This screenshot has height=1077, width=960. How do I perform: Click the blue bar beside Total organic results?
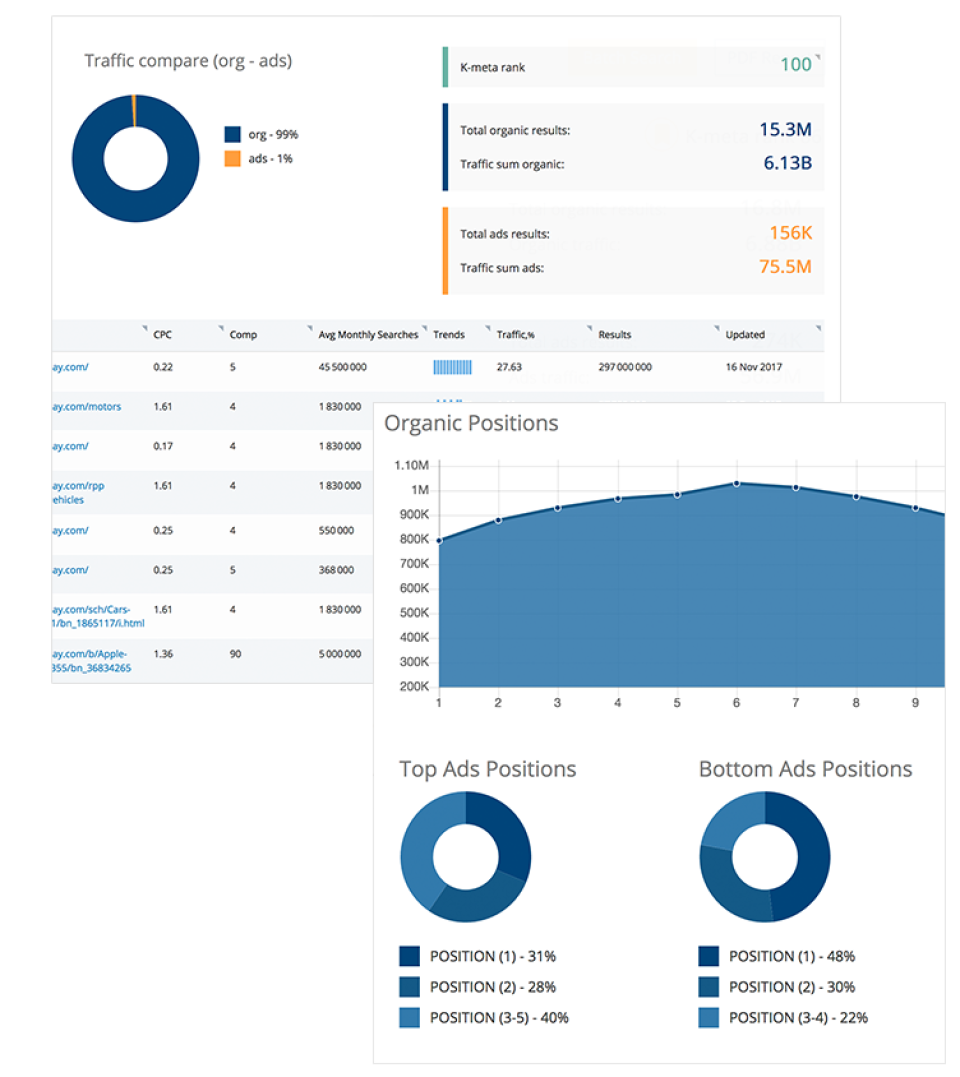click(444, 148)
